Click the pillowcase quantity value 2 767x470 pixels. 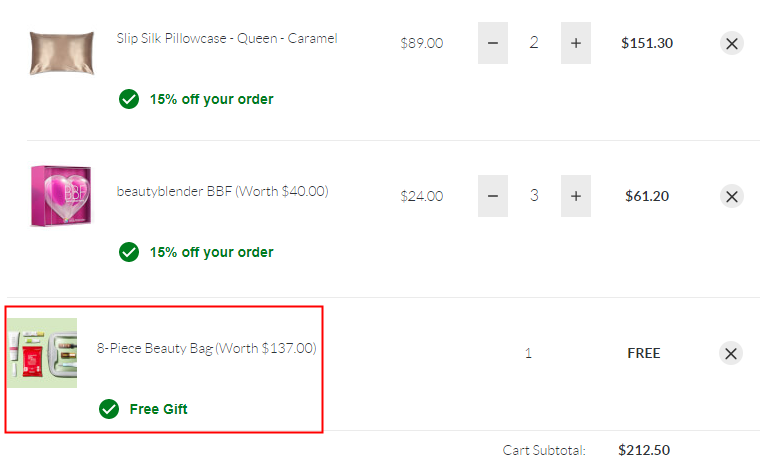(x=534, y=43)
